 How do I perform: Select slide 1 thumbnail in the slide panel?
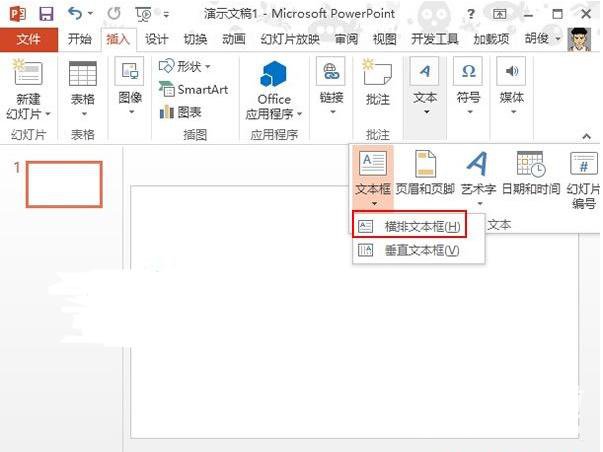tap(64, 184)
